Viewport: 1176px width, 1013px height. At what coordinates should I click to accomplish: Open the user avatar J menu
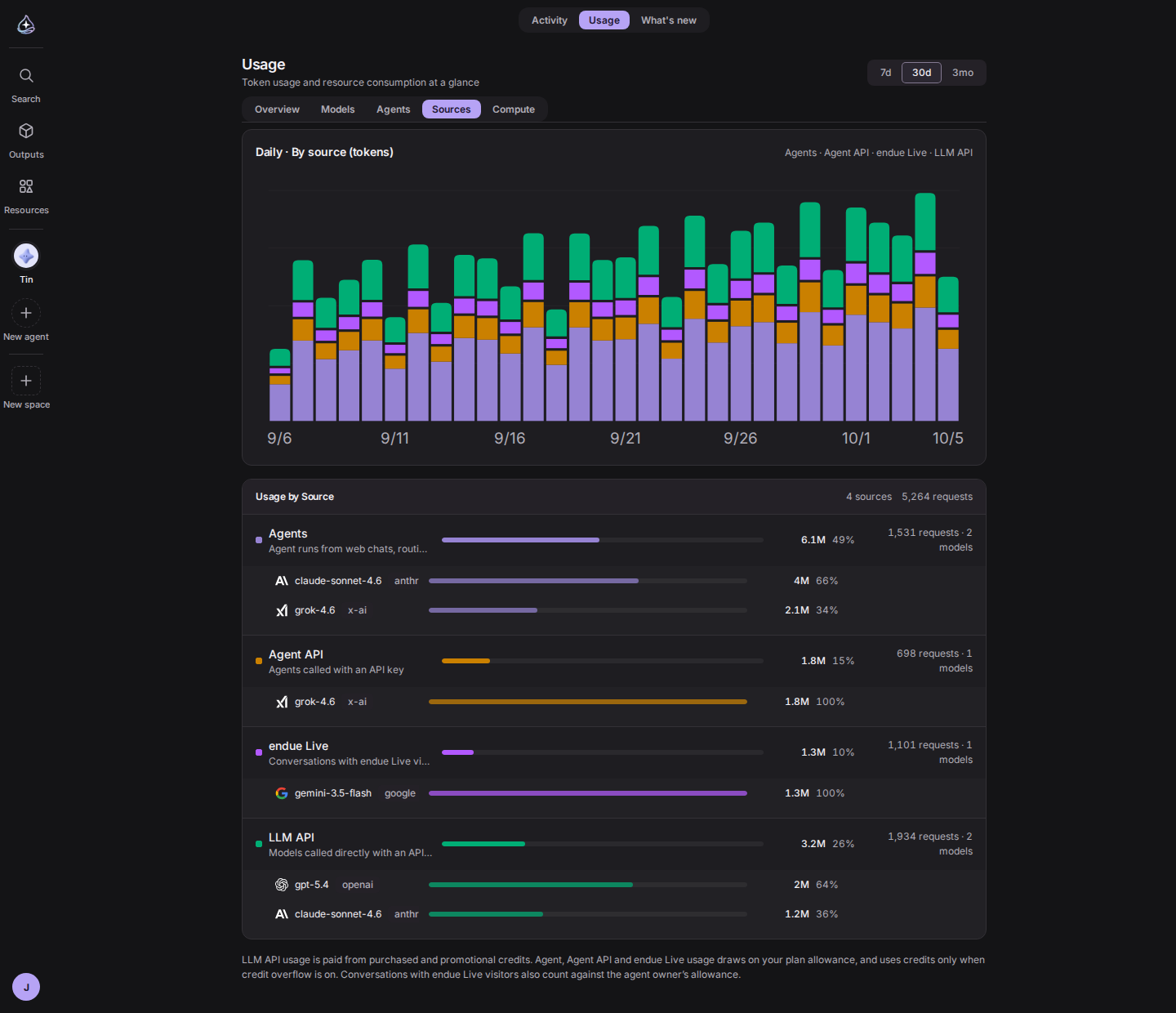(x=26, y=987)
